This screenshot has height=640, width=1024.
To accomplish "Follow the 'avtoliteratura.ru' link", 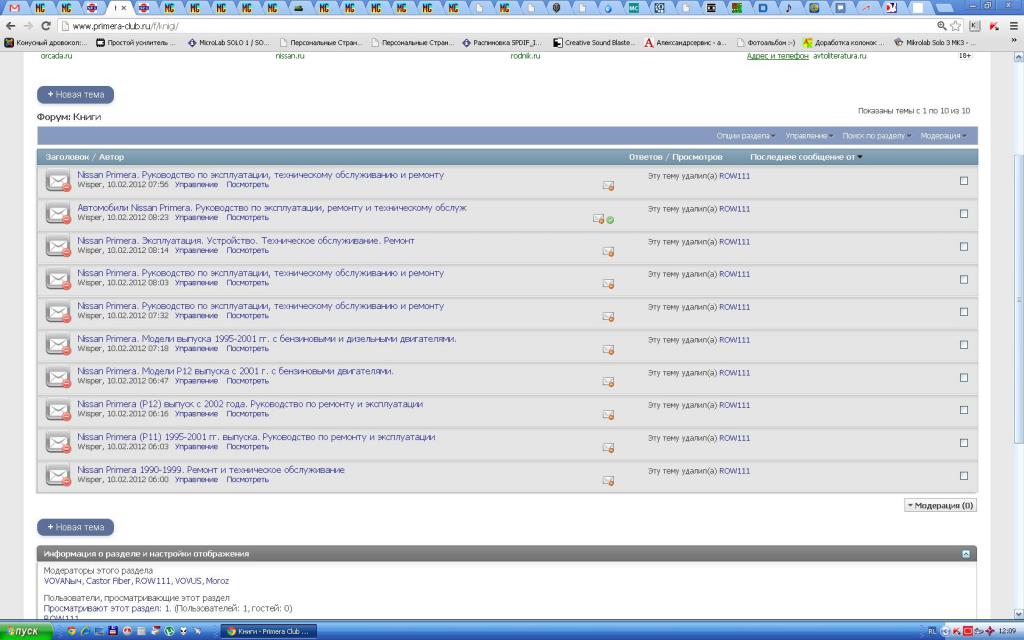I will coord(840,56).
